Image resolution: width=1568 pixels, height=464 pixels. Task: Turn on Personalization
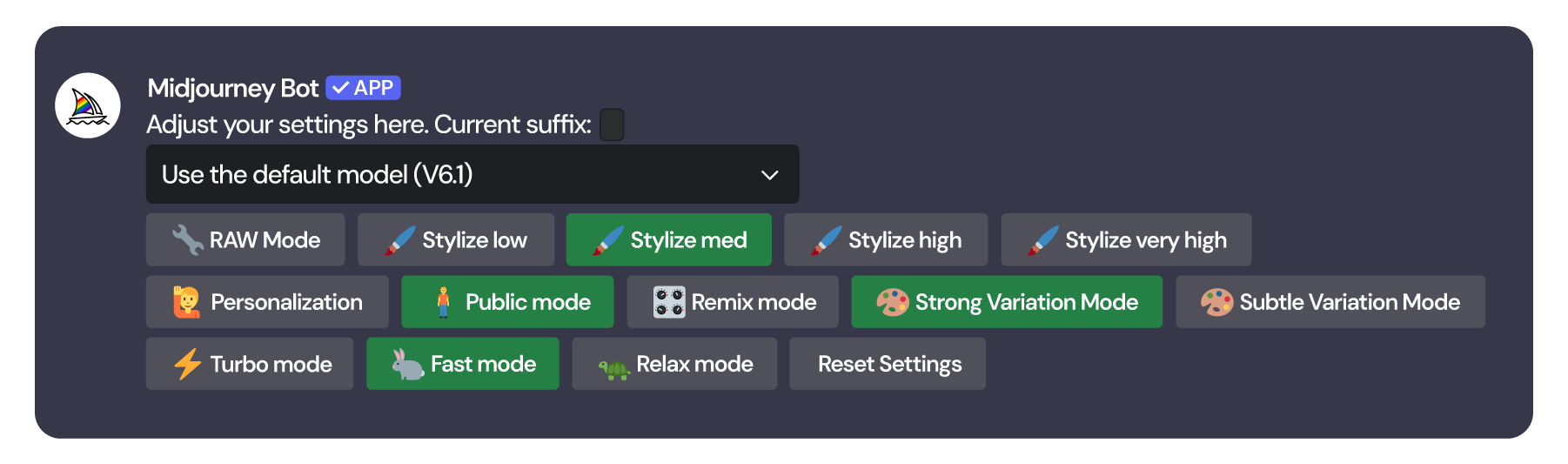point(267,302)
